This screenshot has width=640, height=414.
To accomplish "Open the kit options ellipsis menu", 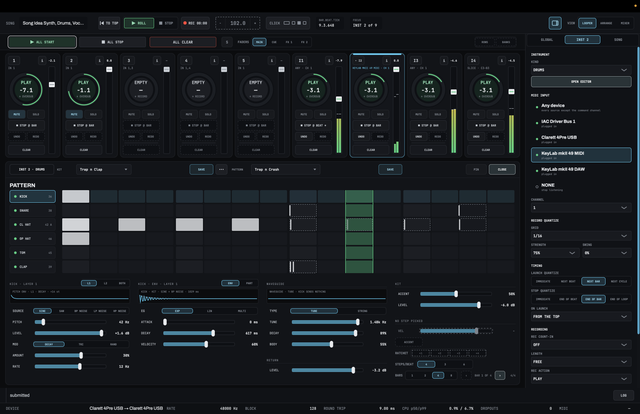I will 221,169.
